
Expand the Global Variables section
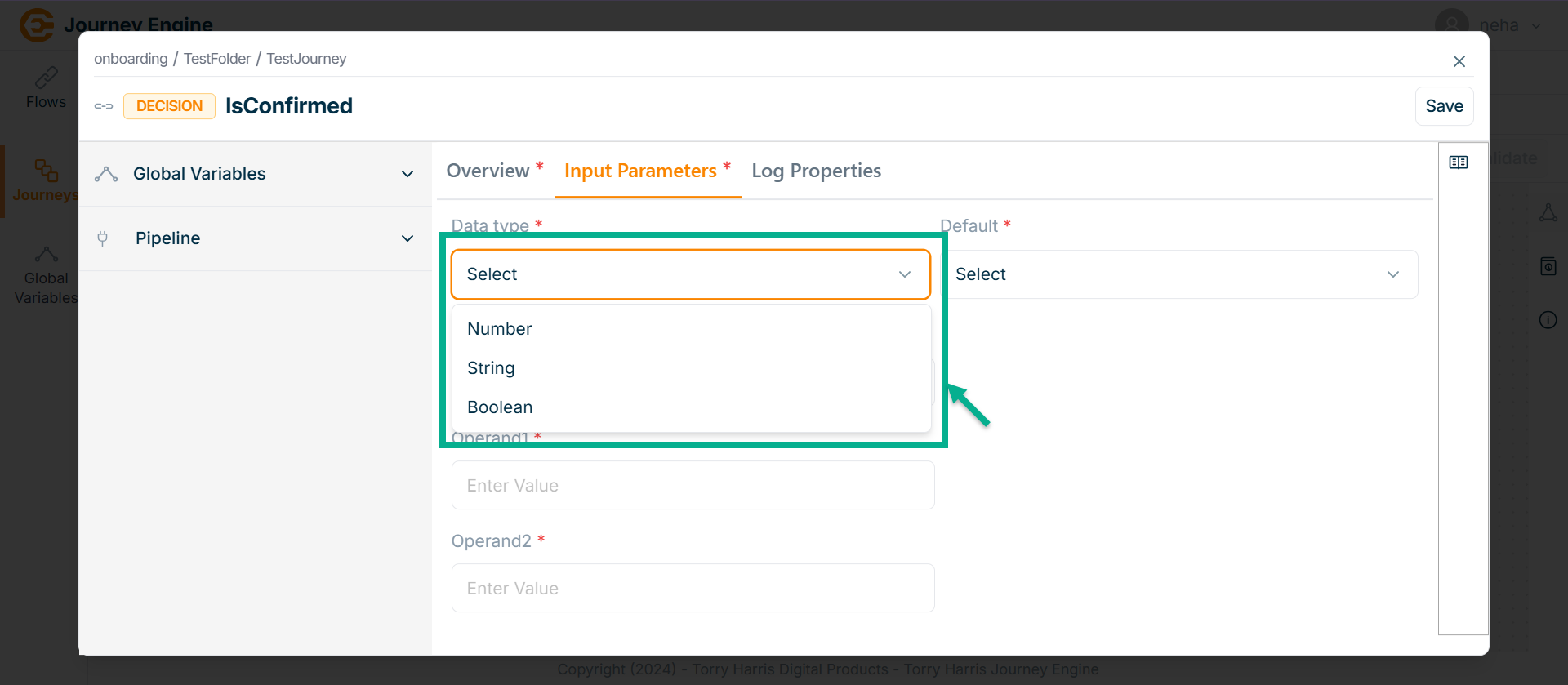(408, 174)
